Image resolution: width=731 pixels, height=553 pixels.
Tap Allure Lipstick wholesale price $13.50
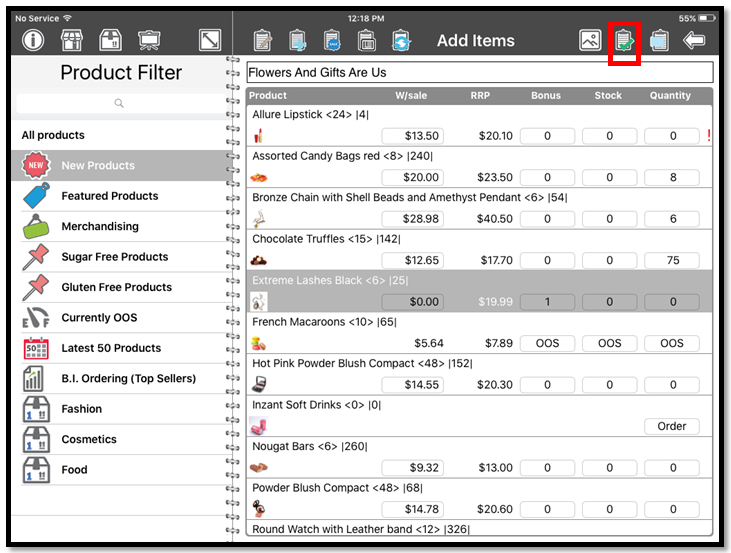point(413,136)
